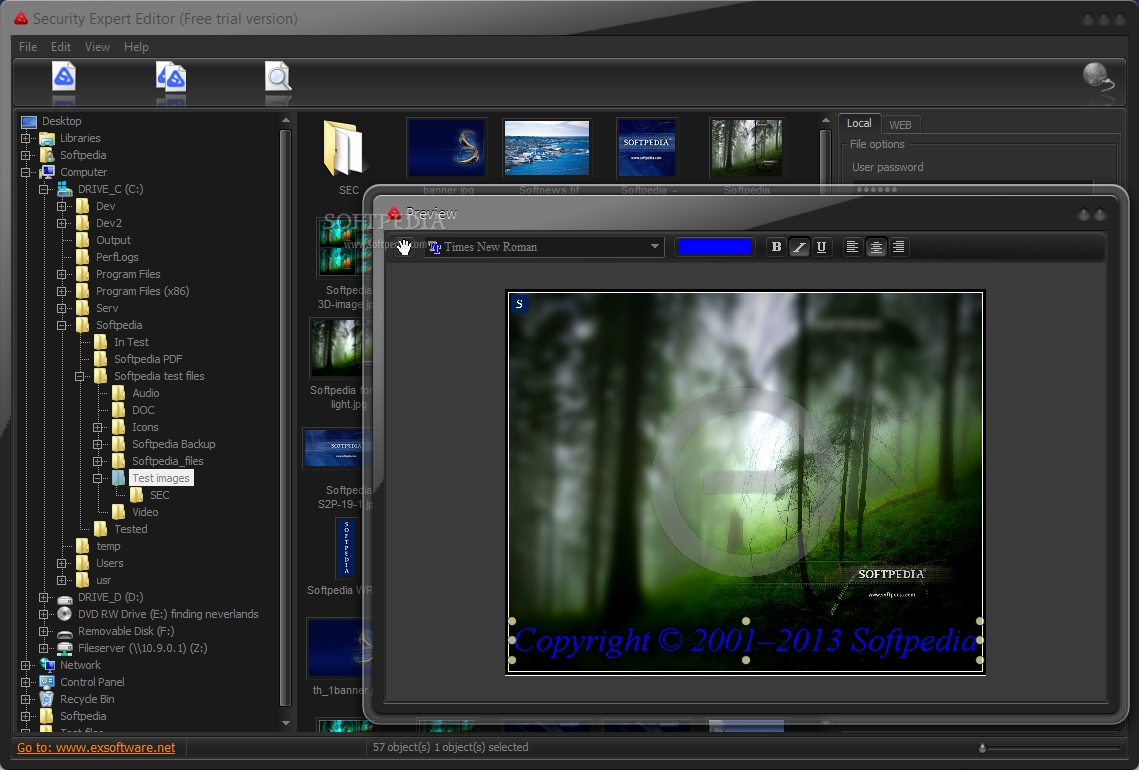1139x770 pixels.
Task: Select the Users tree folder
Action: (x=110, y=563)
